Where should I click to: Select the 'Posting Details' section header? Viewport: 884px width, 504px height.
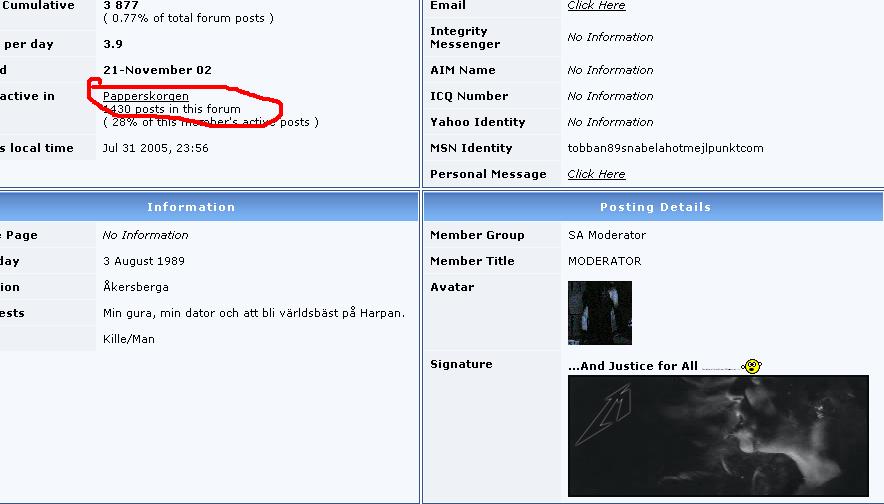(x=655, y=207)
